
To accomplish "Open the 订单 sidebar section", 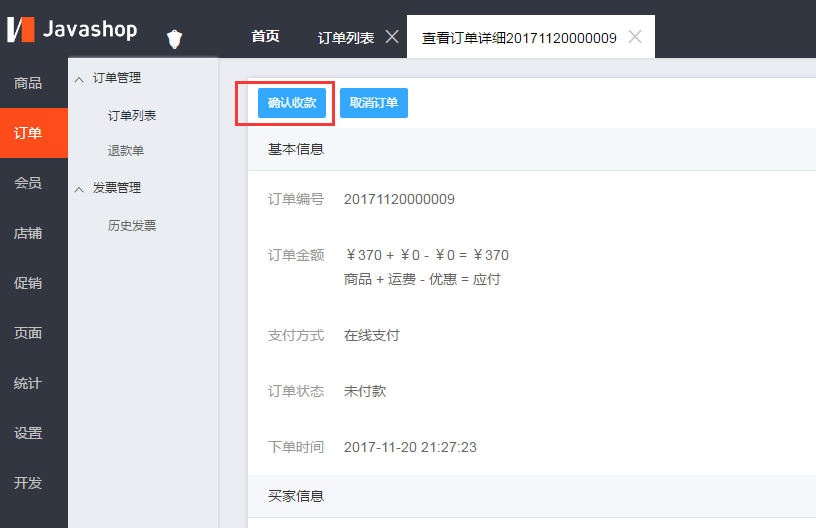I will click(x=34, y=133).
